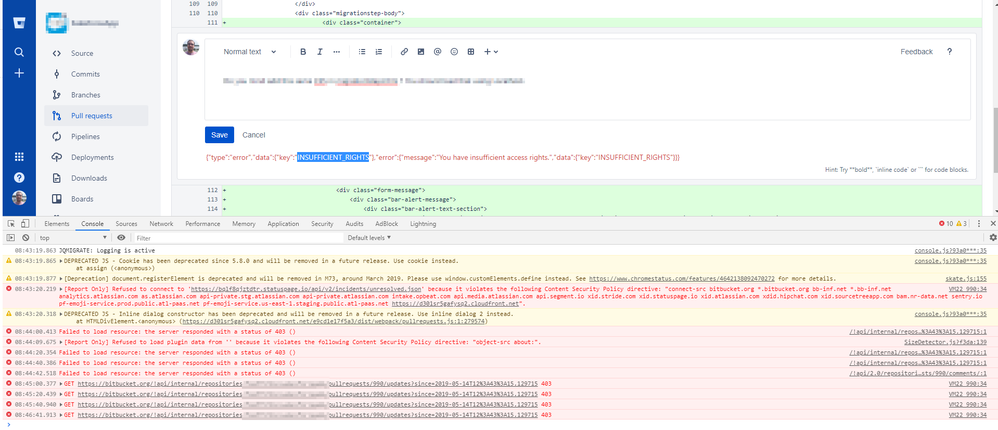The height and width of the screenshot is (430, 998).
Task: Click the DevTools inspect element icon
Action: click(11, 224)
